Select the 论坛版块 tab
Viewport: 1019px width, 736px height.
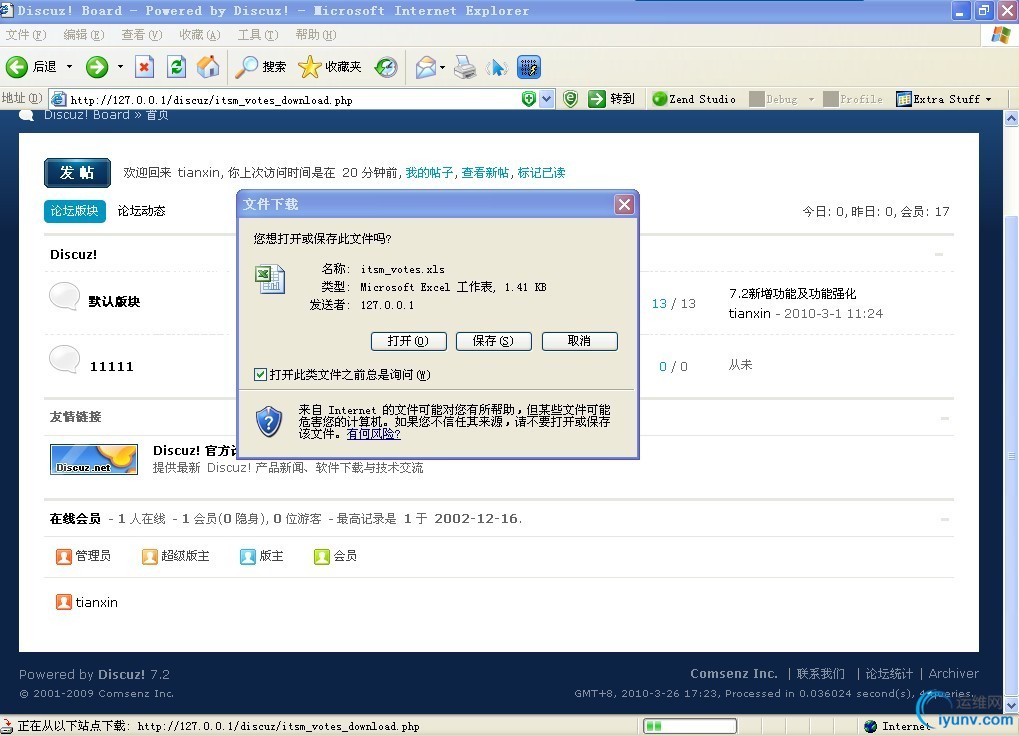pos(75,211)
